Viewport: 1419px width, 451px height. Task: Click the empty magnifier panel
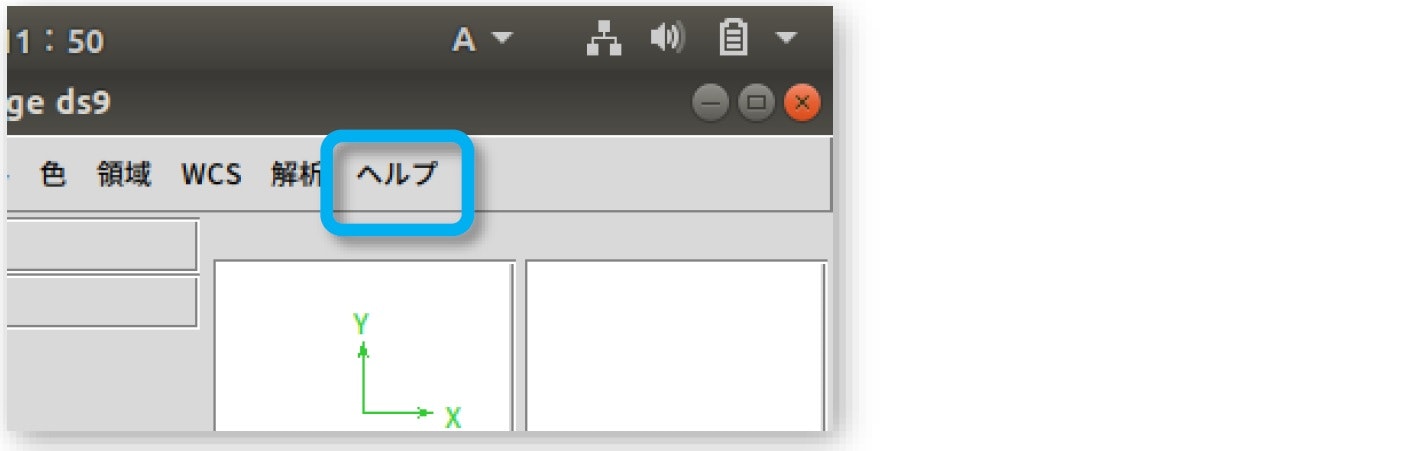pyautogui.click(x=677, y=346)
